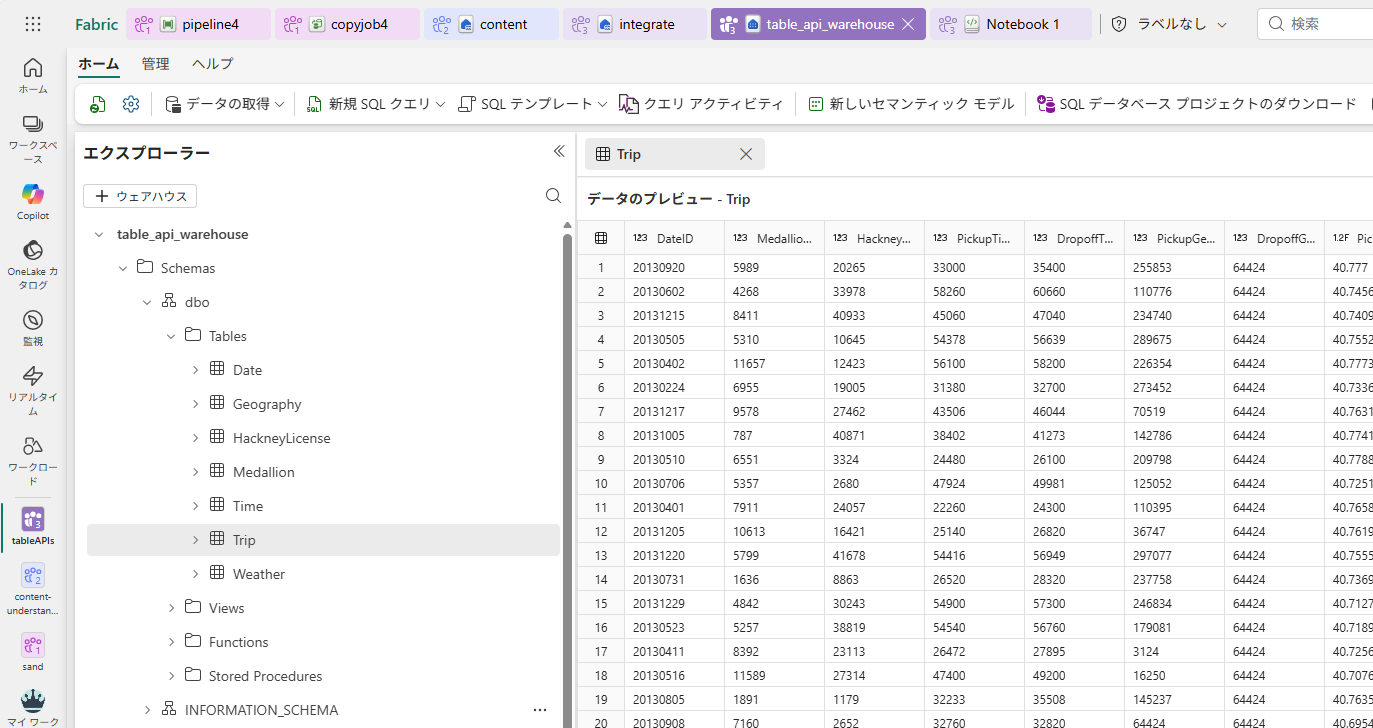Open the Monitor (監視) sidebar icon
The image size is (1373, 728).
(x=33, y=327)
